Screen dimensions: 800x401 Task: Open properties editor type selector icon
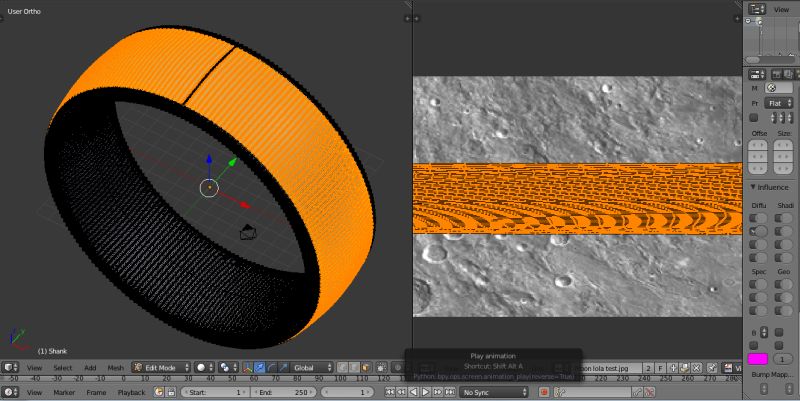[757, 74]
